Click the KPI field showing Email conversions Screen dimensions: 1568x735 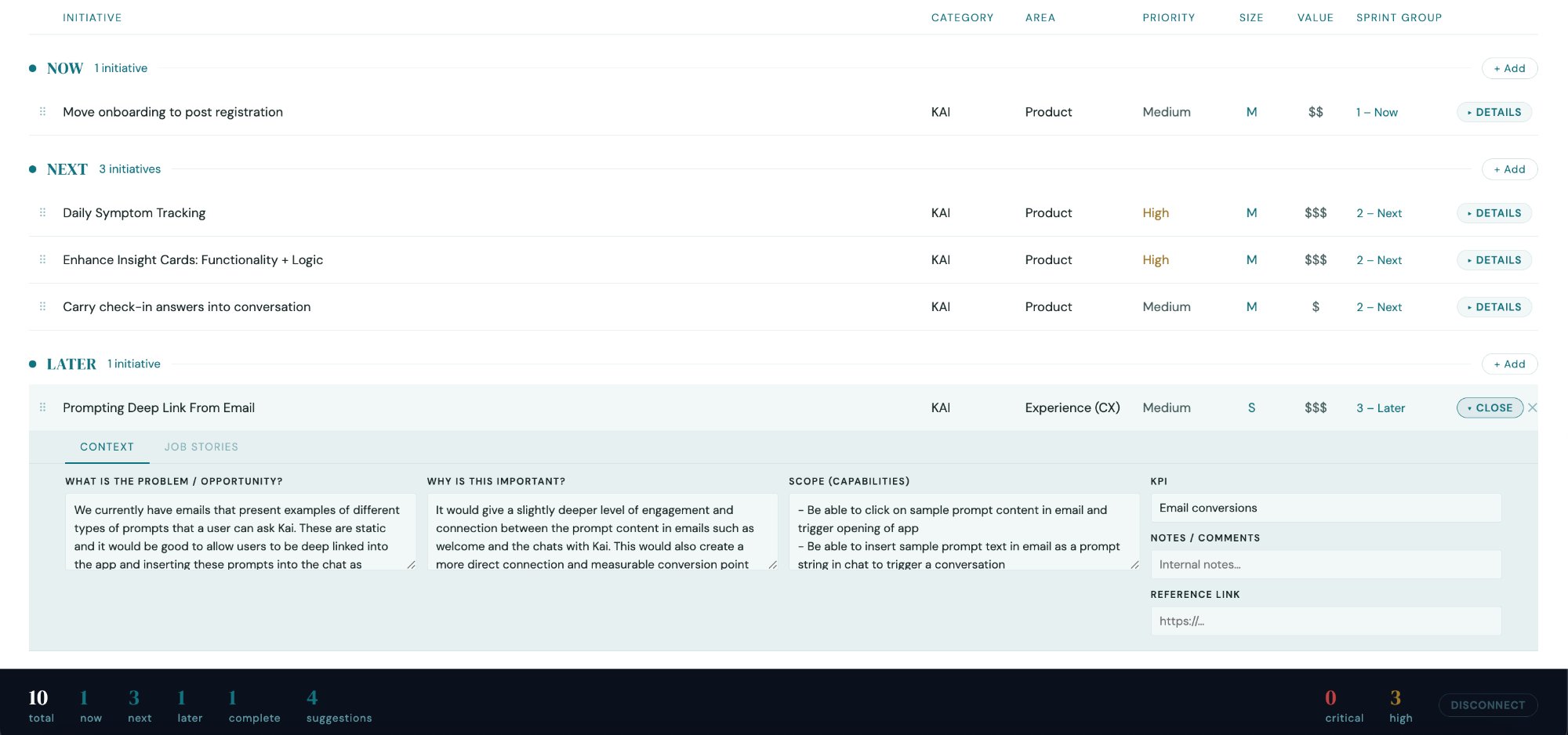tap(1325, 508)
